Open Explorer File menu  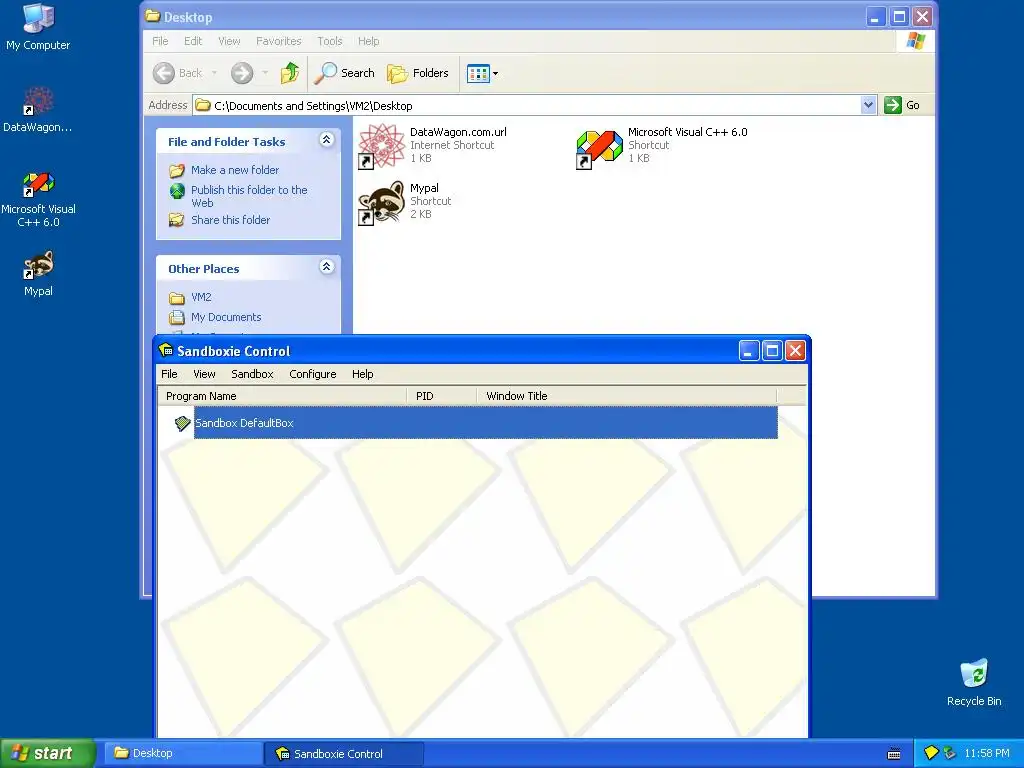(x=160, y=41)
